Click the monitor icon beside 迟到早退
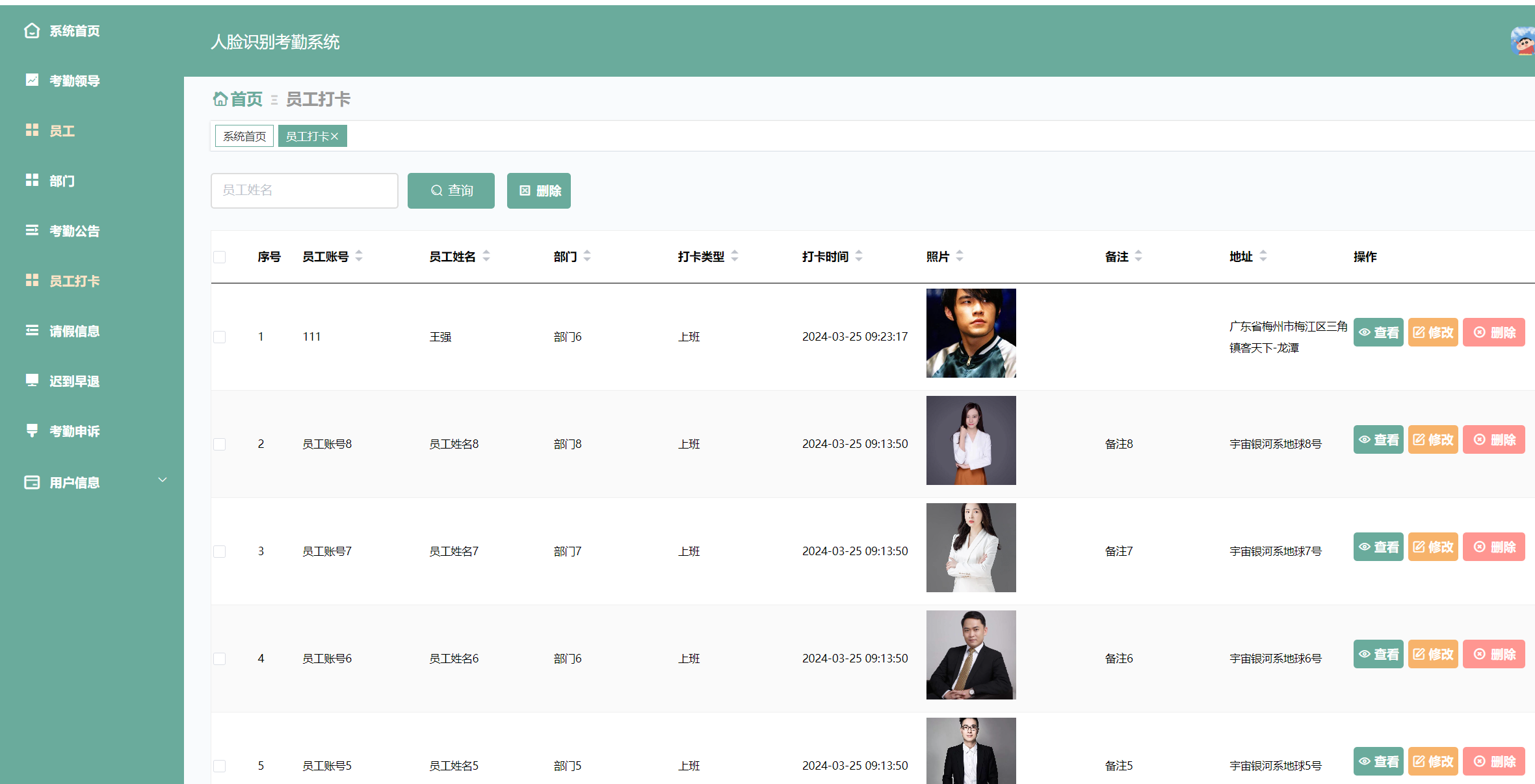The height and width of the screenshot is (784, 1535). [x=32, y=380]
